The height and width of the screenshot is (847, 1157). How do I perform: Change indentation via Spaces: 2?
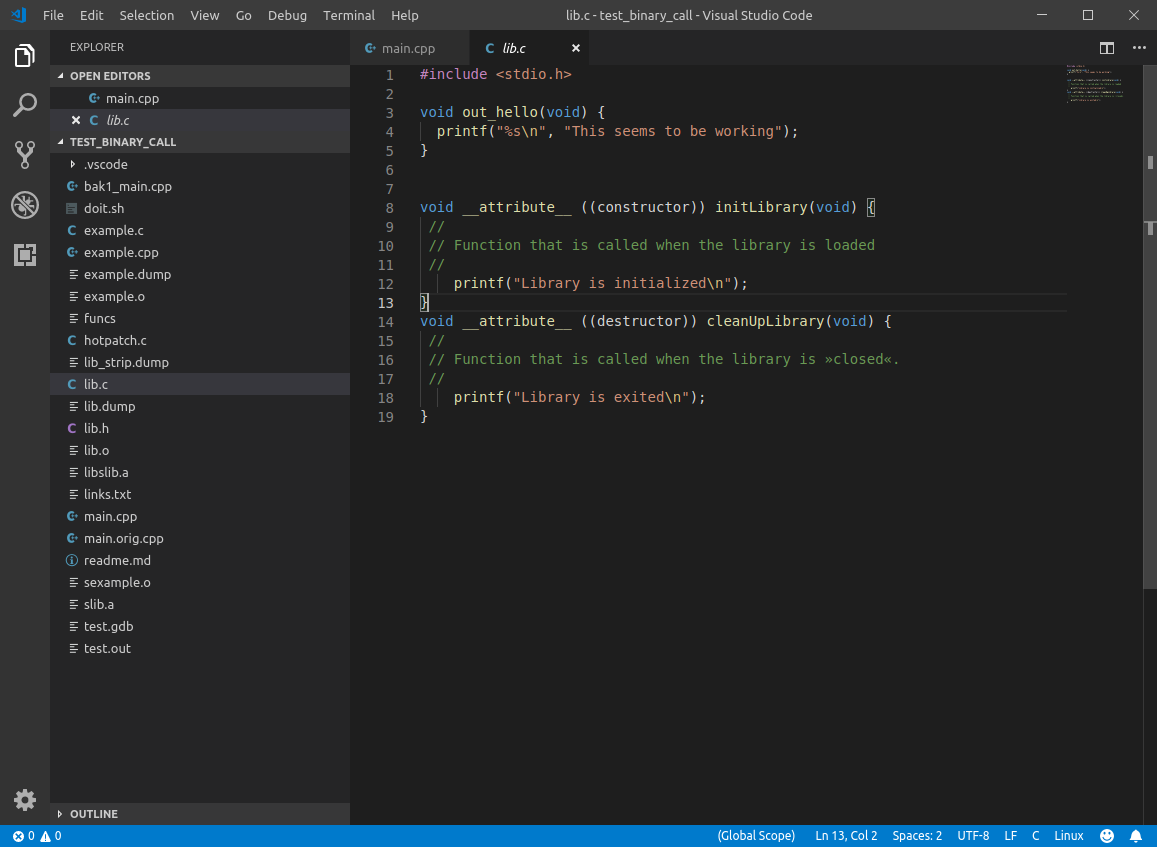(x=917, y=836)
